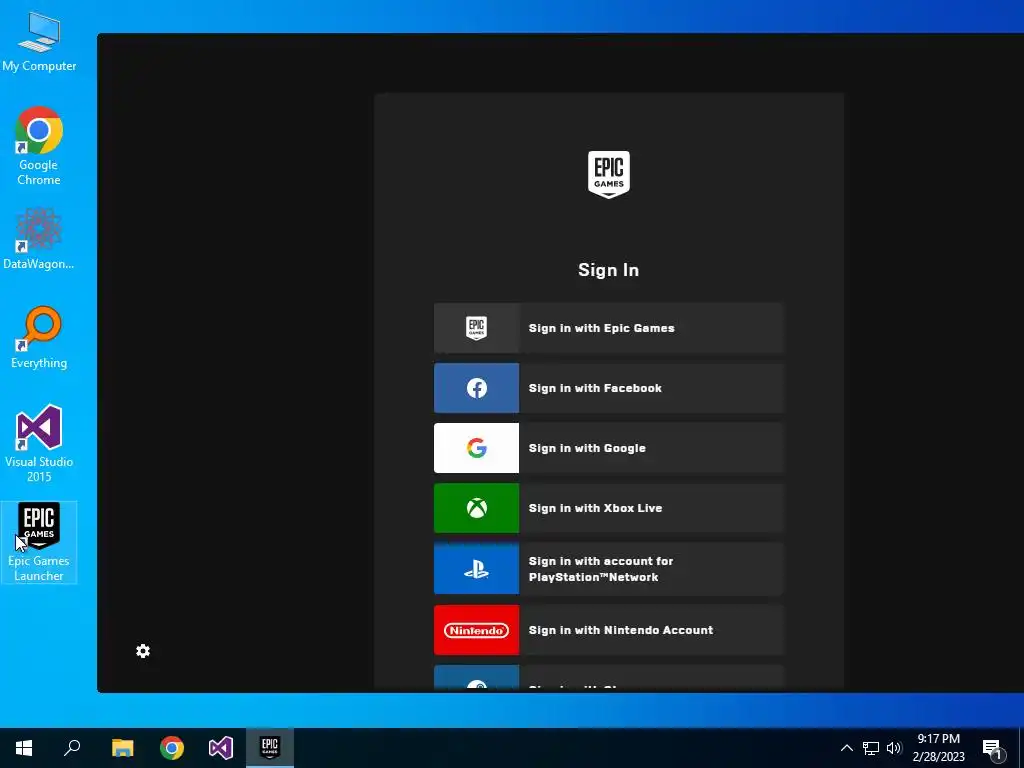
Task: Open the Windows Start menu
Action: tap(24, 748)
